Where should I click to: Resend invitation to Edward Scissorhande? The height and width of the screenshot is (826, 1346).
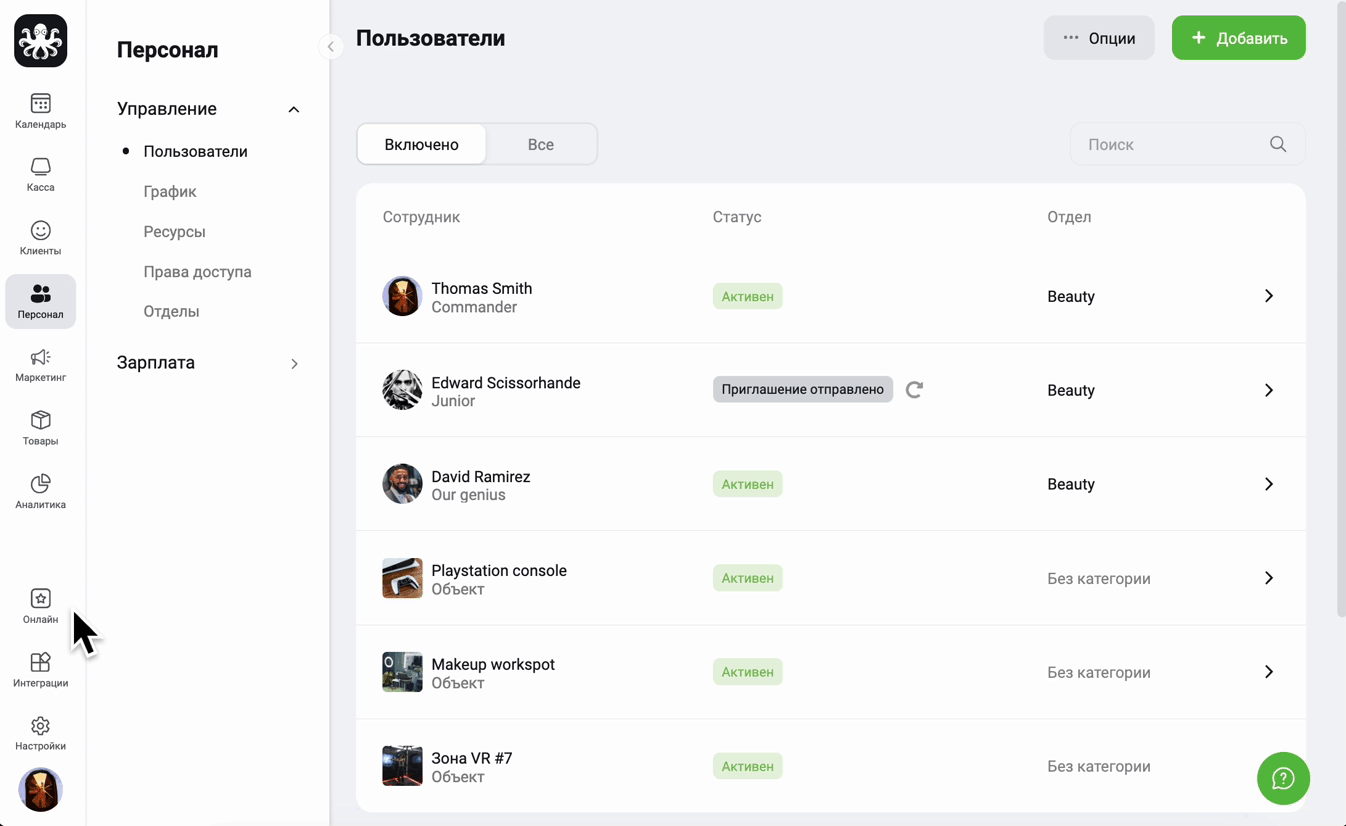(914, 390)
